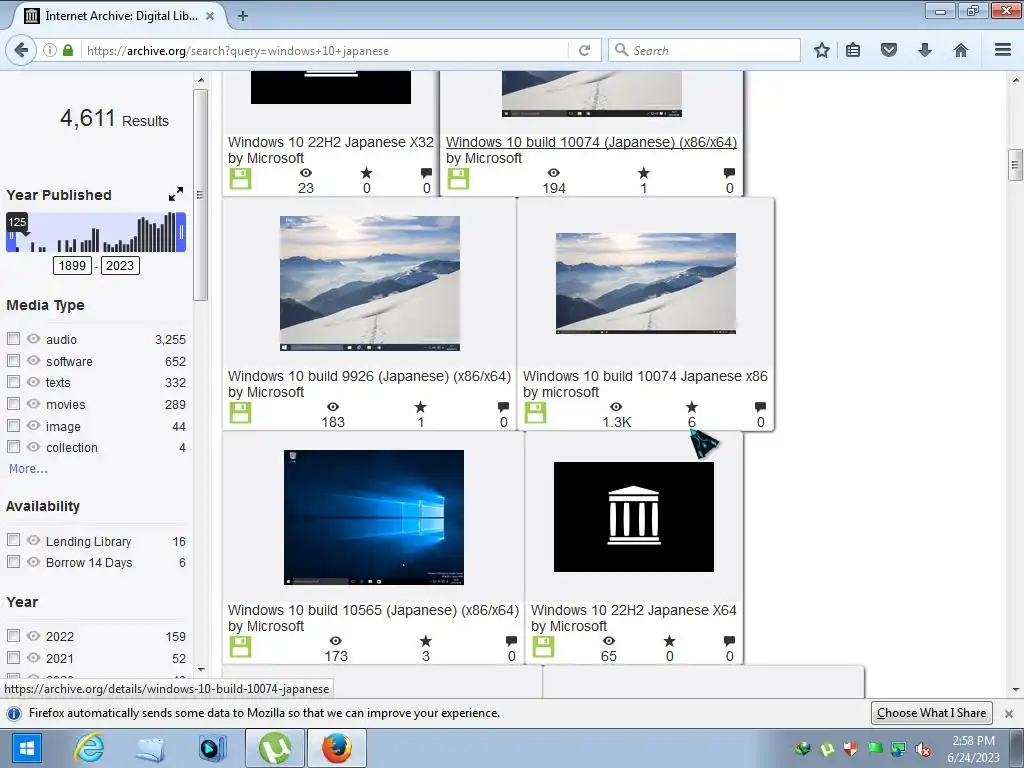Open media player icon on taskbar
This screenshot has width=1024, height=768.
[213, 748]
